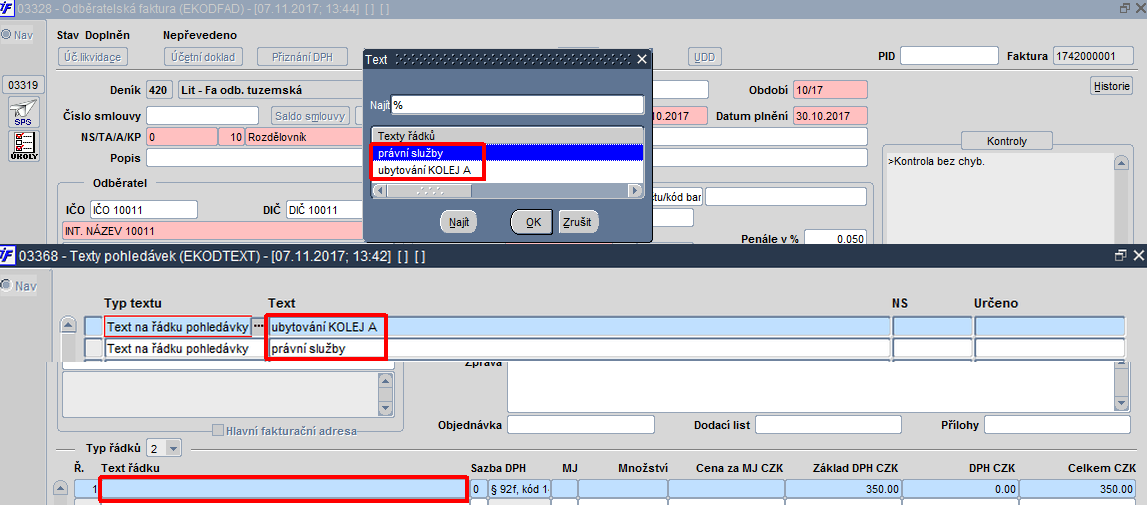Cancel the Text dialog with Zrušit

579,221
